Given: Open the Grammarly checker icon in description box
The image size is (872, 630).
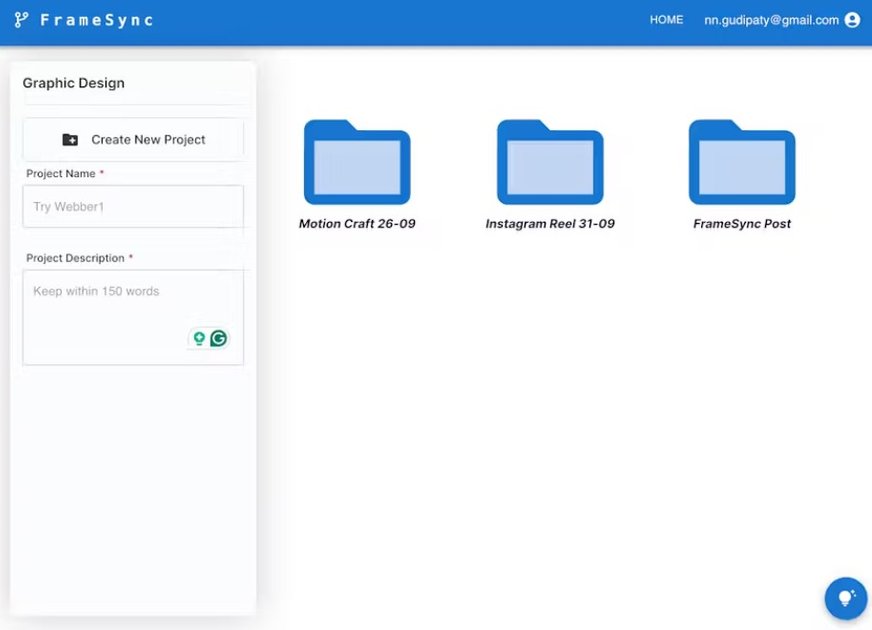Looking at the screenshot, I should click(x=219, y=338).
